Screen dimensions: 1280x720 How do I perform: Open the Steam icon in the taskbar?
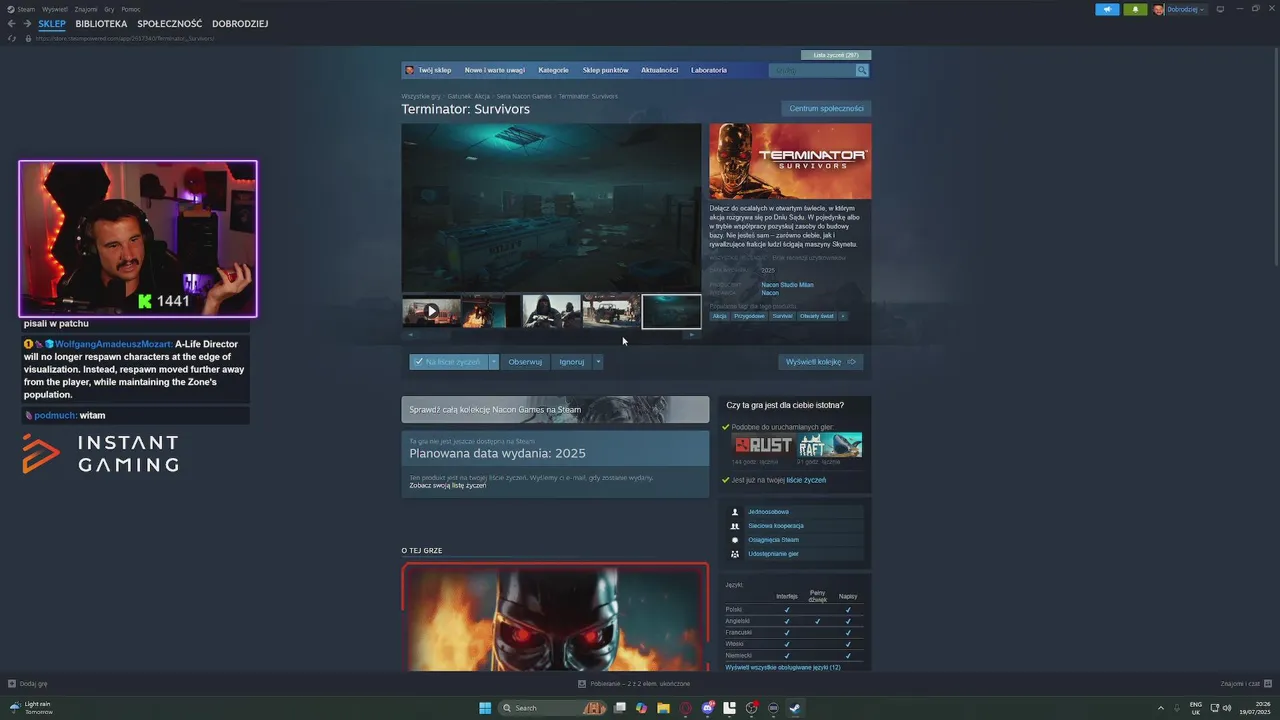point(795,708)
